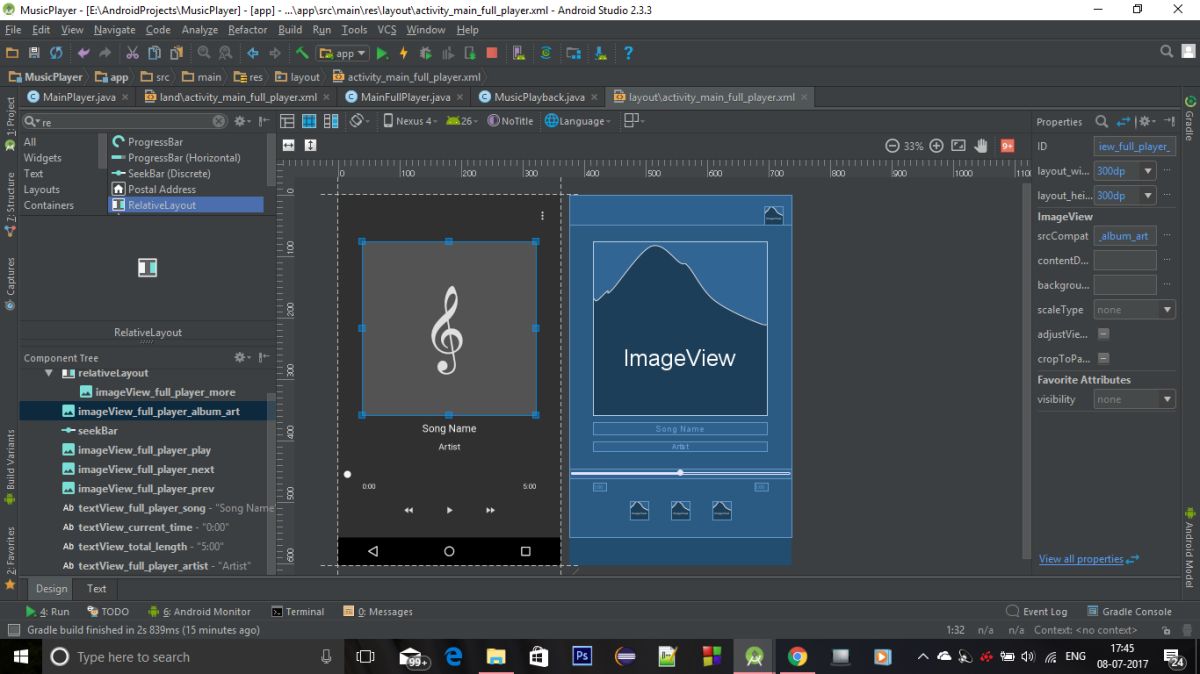Toggle the adjustViewBounds checkbox
Screen dimensions: 1200x674
click(x=1103, y=334)
